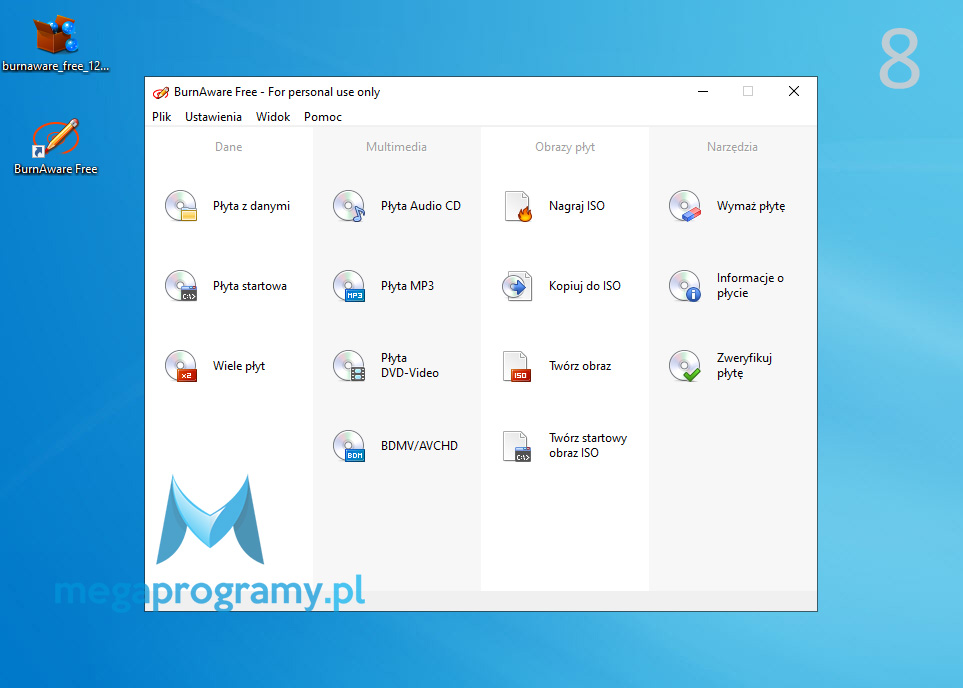Viewport: 963px width, 688px height.
Task: Click the Nagraj ISO flame icon
Action: click(518, 206)
